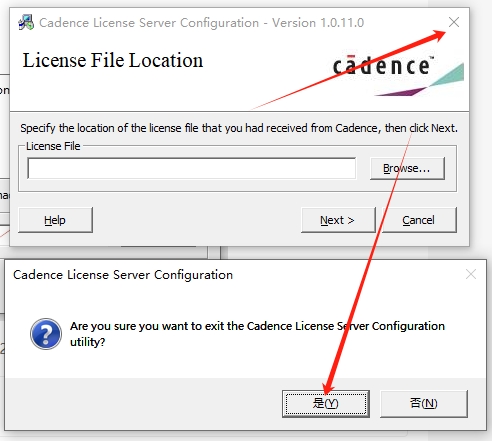Click the cadence logo in the header
Image resolution: width=492 pixels, height=441 pixels.
pos(398,75)
